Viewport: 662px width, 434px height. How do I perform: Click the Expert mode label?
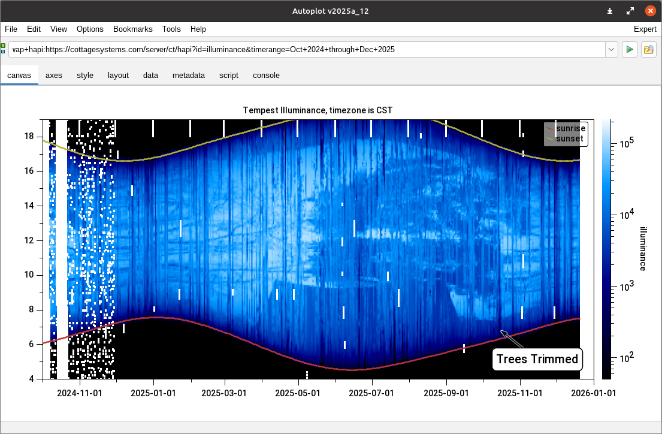point(645,30)
